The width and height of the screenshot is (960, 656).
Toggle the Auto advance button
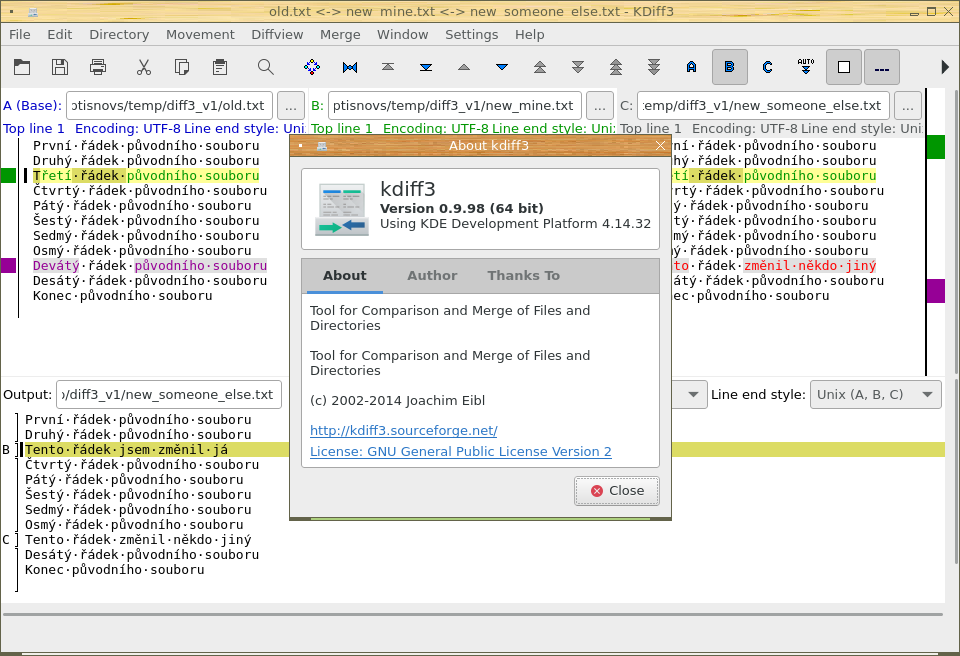(806, 67)
